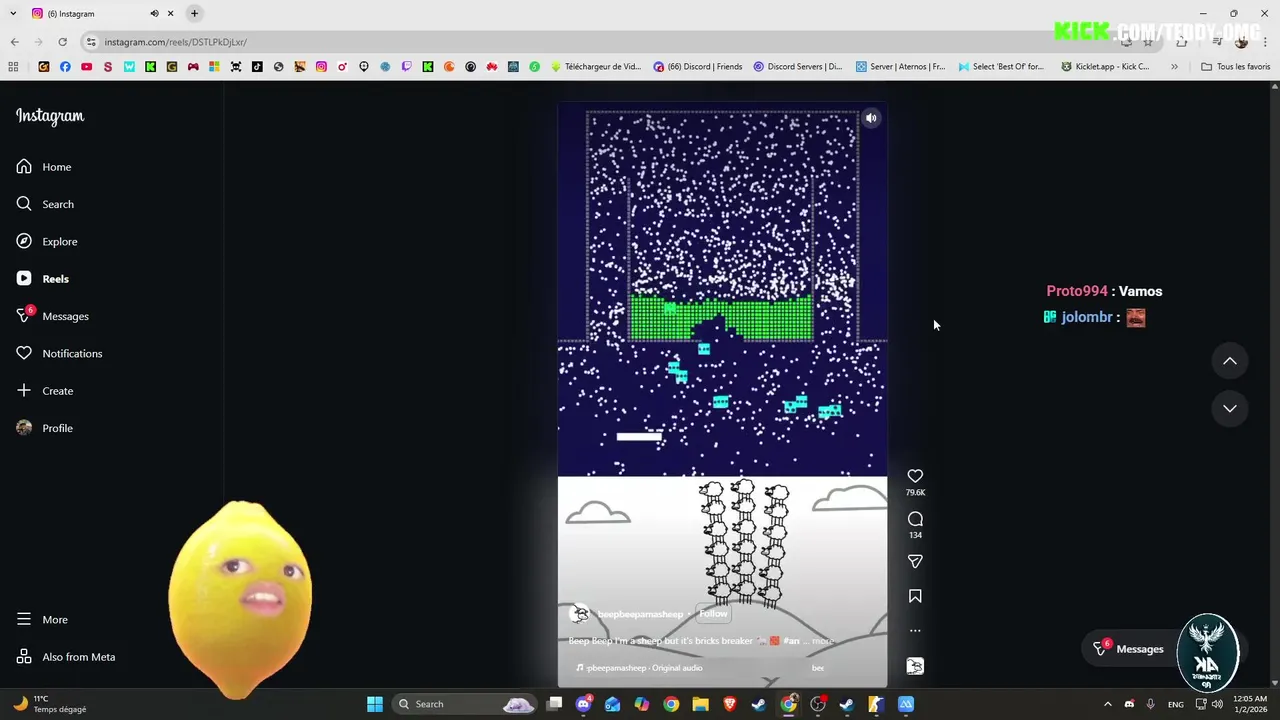Open the Instagram bookmark icon
The image size is (1280, 720).
coord(321,67)
